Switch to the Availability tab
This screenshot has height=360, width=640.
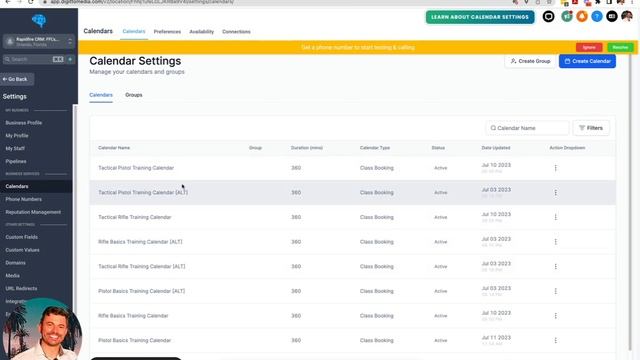pyautogui.click(x=201, y=31)
